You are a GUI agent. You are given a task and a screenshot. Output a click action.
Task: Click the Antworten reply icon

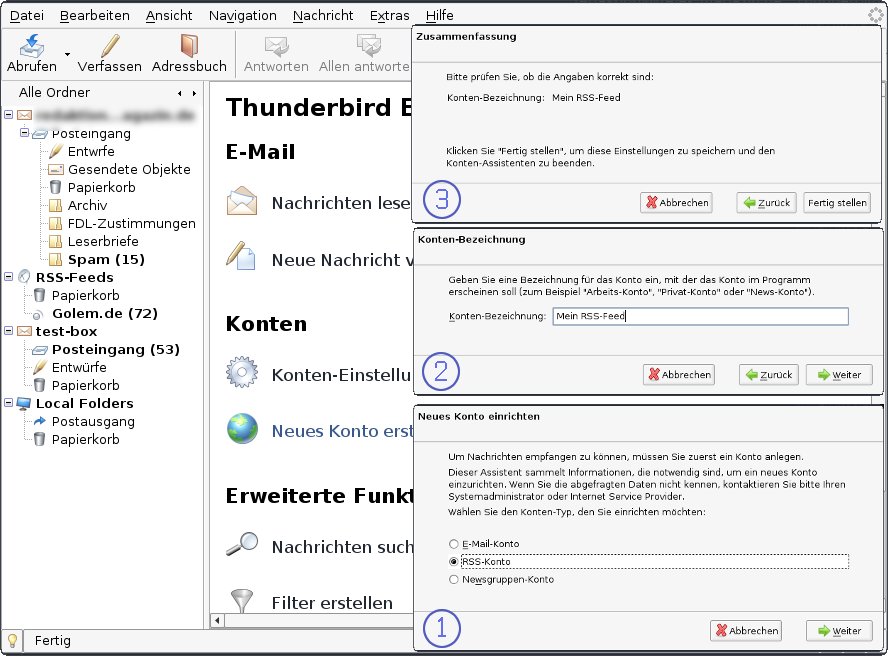(276, 46)
